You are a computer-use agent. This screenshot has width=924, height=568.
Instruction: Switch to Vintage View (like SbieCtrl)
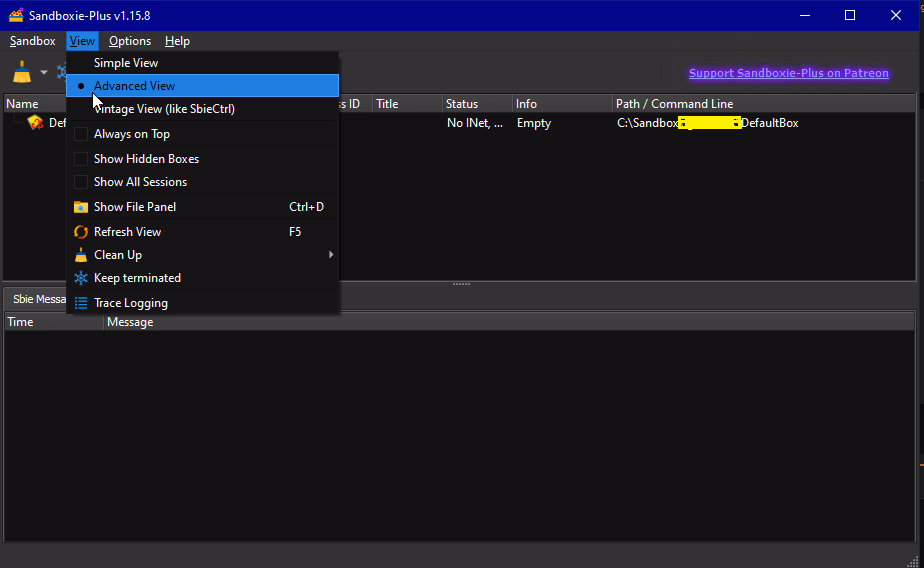pyautogui.click(x=164, y=109)
